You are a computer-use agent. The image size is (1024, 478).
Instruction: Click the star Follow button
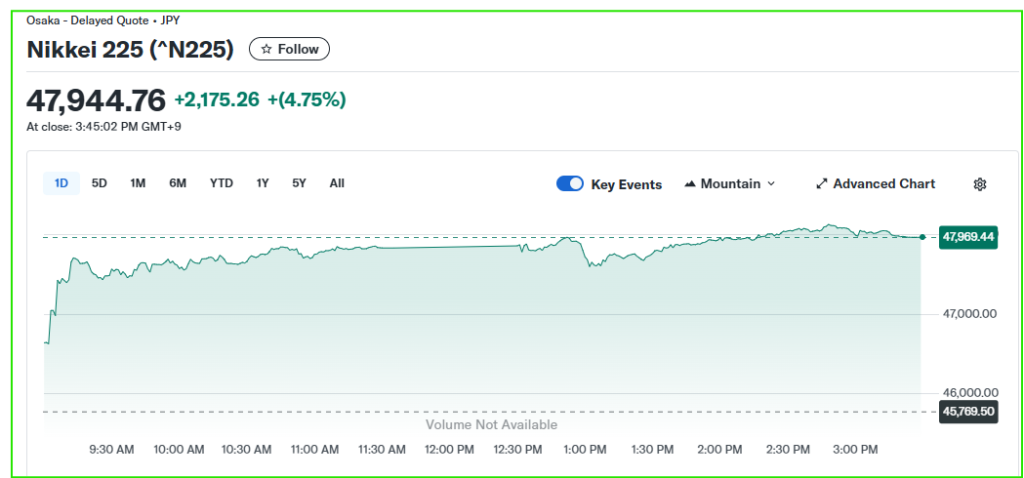click(289, 49)
